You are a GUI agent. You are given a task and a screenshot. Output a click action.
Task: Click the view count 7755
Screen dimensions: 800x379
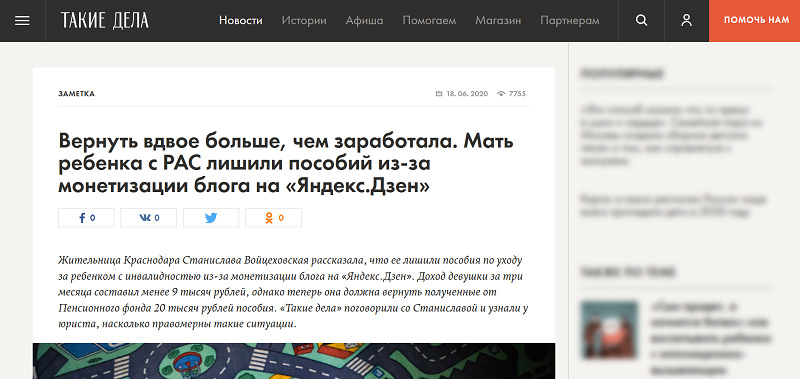tap(517, 94)
